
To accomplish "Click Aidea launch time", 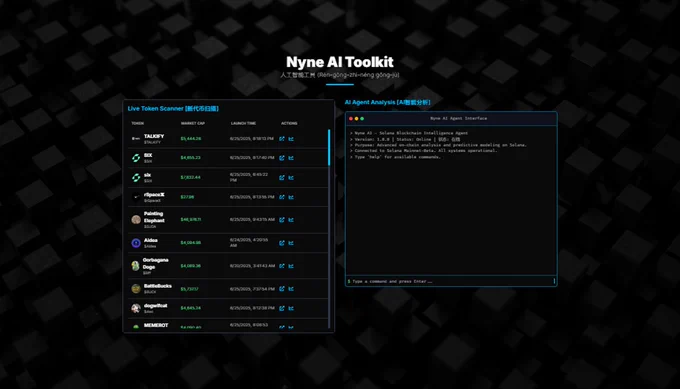I will coord(249,242).
